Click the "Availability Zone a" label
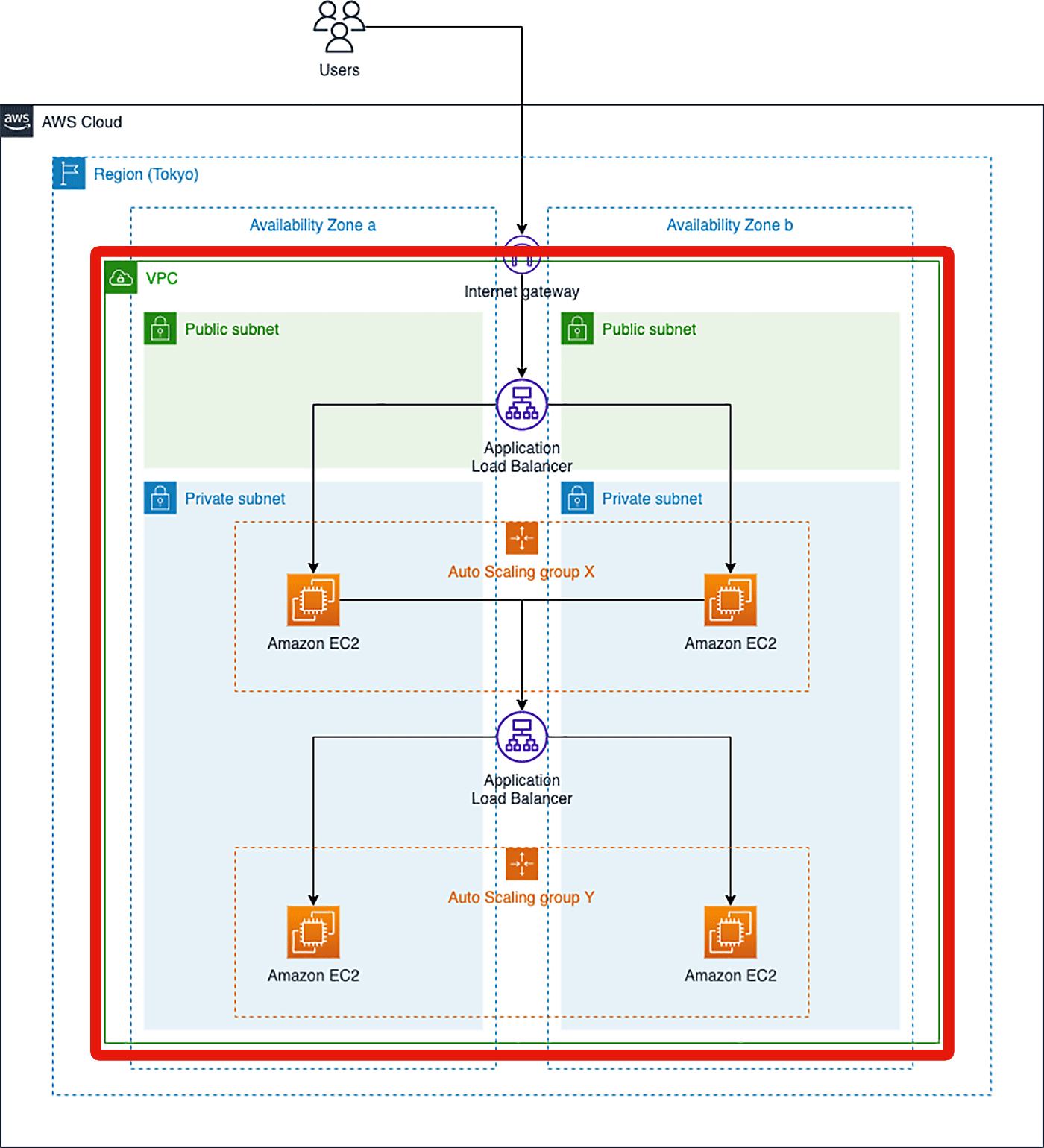Viewport: 1044px width, 1148px height. click(312, 225)
